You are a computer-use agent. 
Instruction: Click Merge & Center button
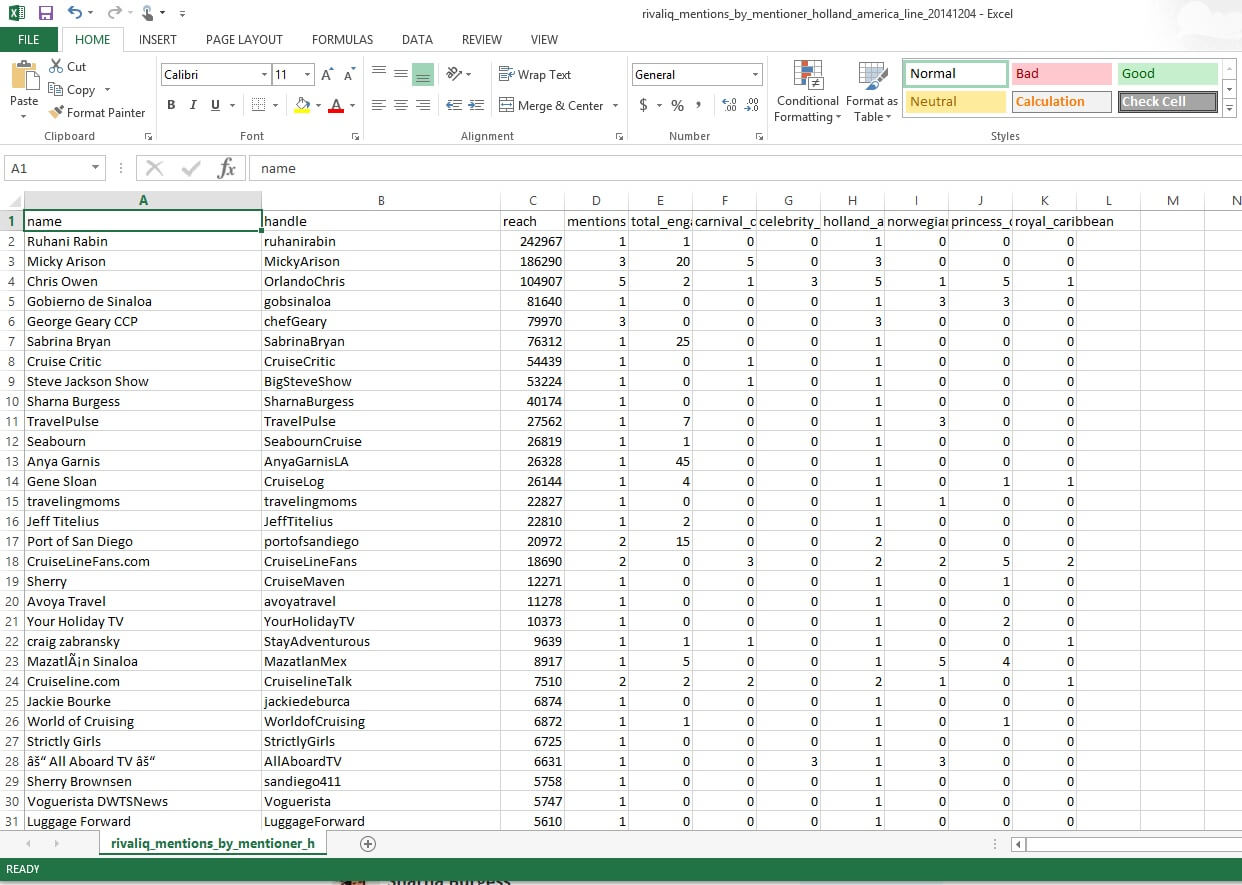coord(551,105)
